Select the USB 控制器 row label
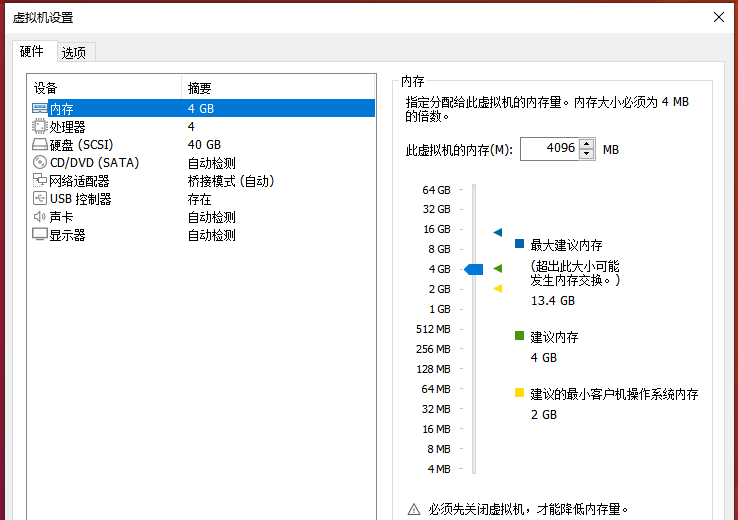738x520 pixels. tap(80, 199)
